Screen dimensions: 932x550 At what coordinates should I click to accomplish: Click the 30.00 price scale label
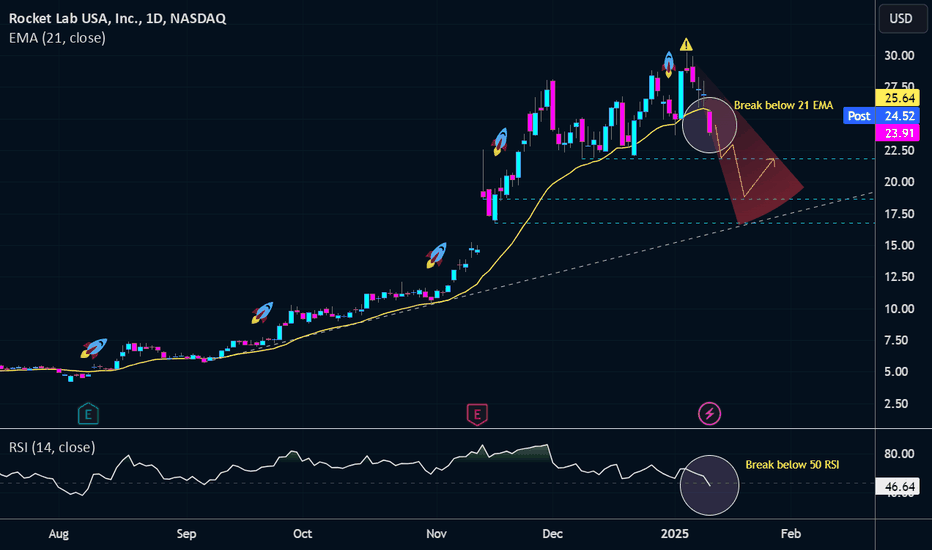[x=899, y=55]
